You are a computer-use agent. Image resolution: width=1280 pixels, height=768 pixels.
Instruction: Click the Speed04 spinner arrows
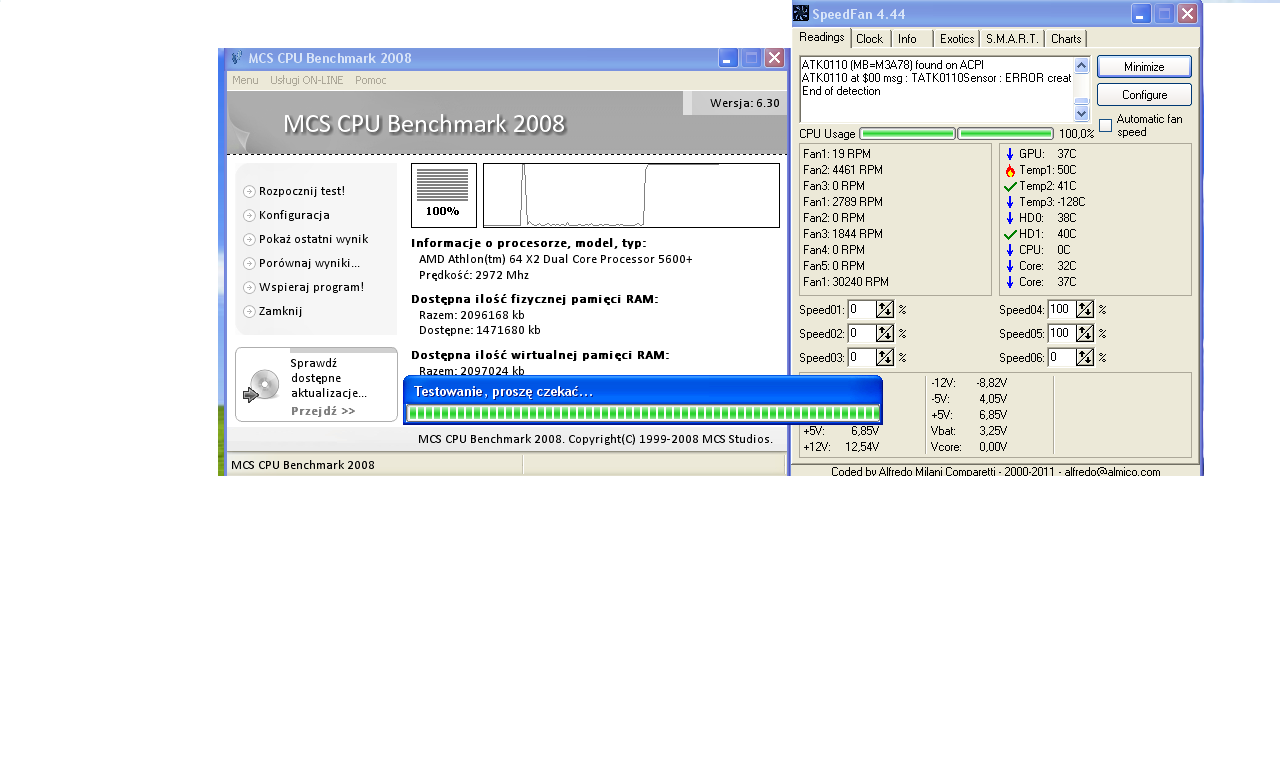tap(1085, 310)
